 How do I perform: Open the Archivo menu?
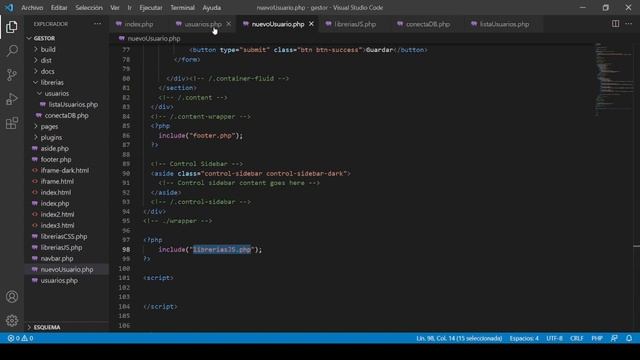coord(32,8)
